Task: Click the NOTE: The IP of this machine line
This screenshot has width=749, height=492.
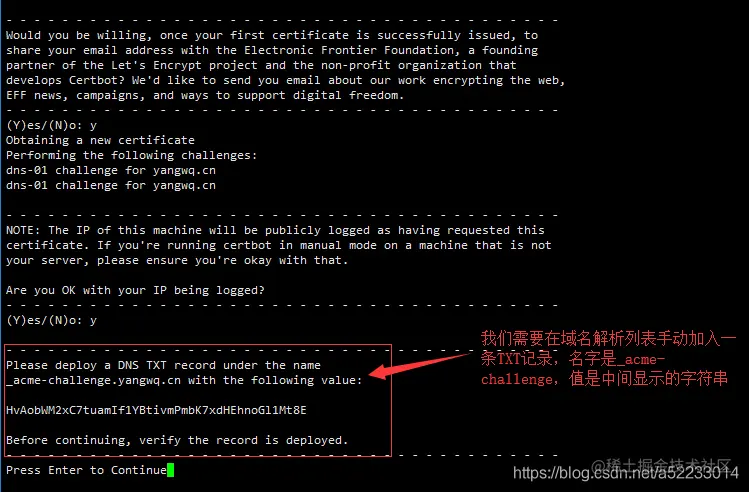Action: pyautogui.click(x=275, y=230)
